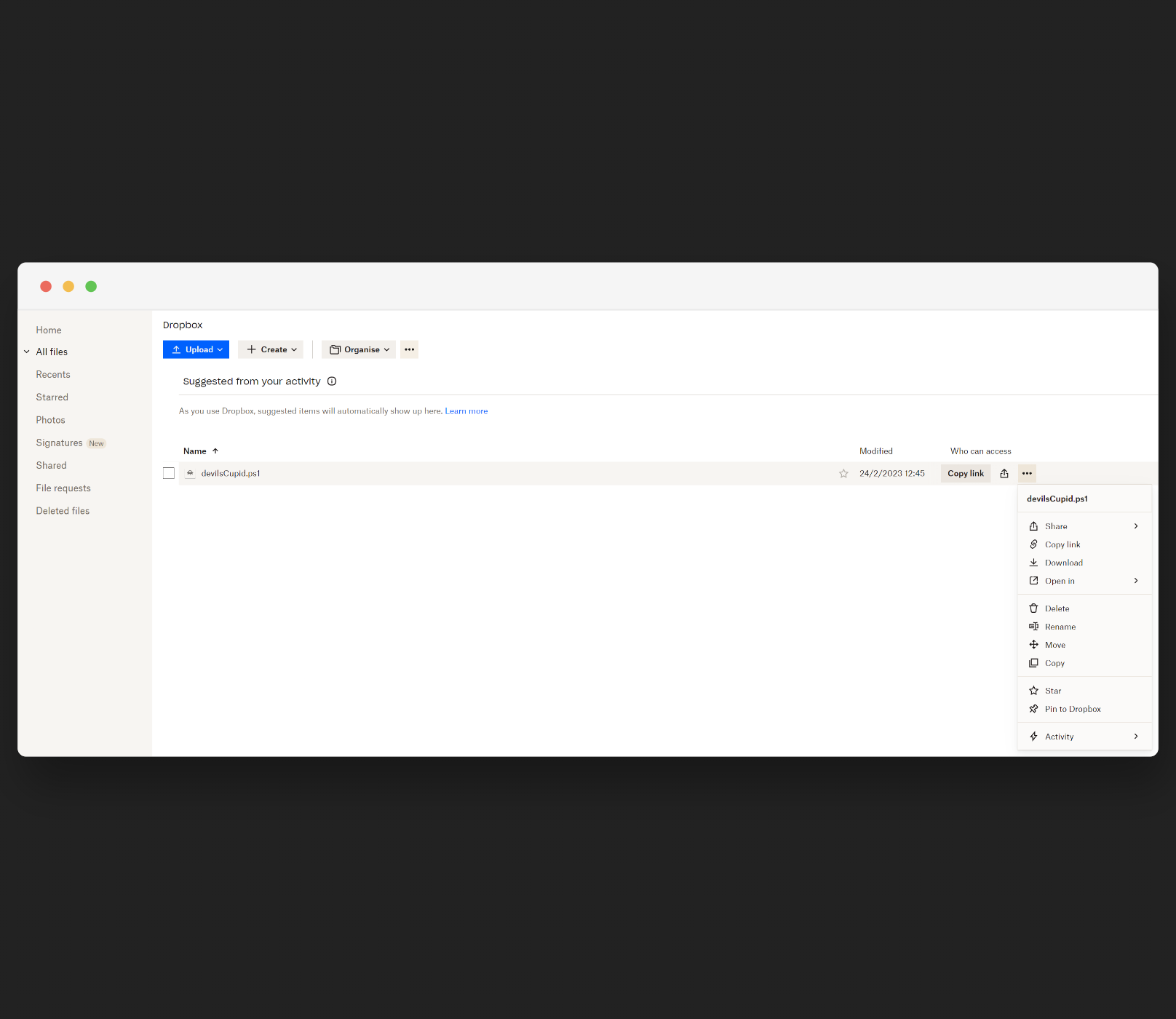Click the Share icon in context menu
This screenshot has width=1176, height=1019.
click(1033, 526)
